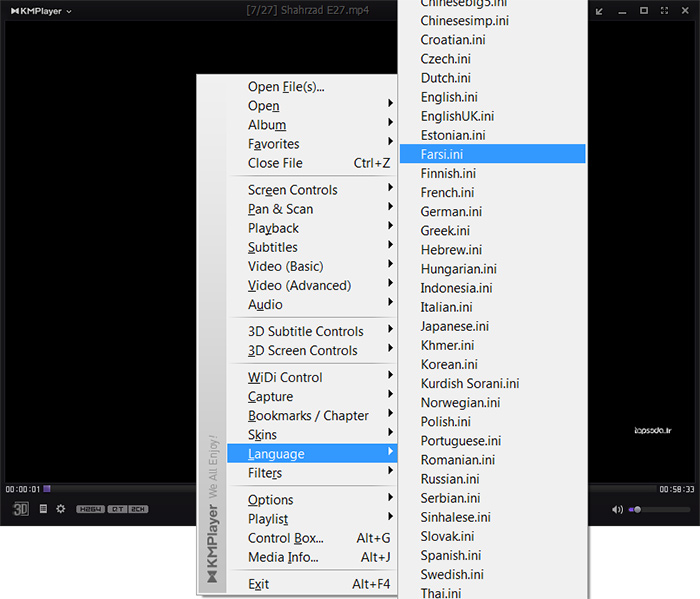Image resolution: width=700 pixels, height=599 pixels.
Task: Open the Options submenu
Action: [x=312, y=500]
